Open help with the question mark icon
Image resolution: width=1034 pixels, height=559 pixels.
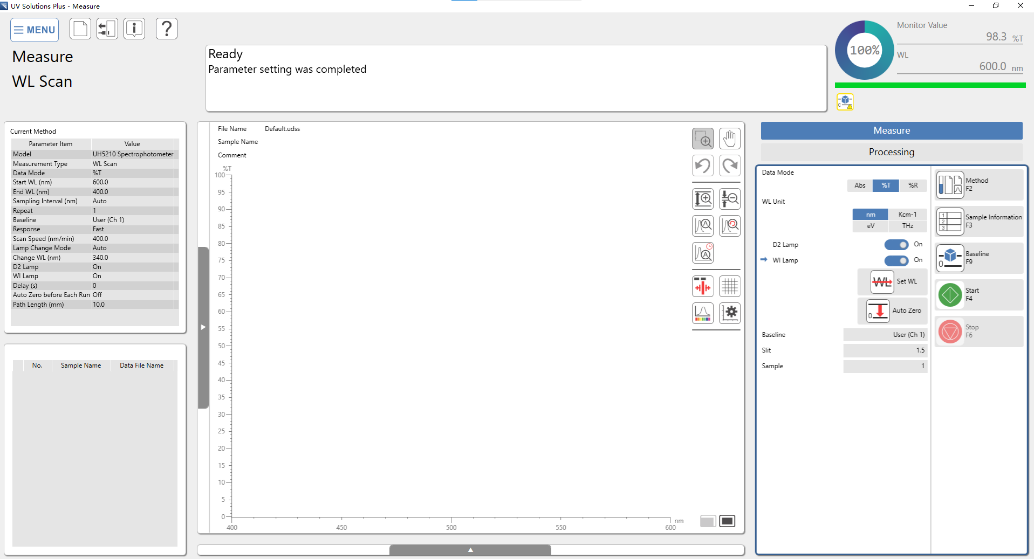167,29
